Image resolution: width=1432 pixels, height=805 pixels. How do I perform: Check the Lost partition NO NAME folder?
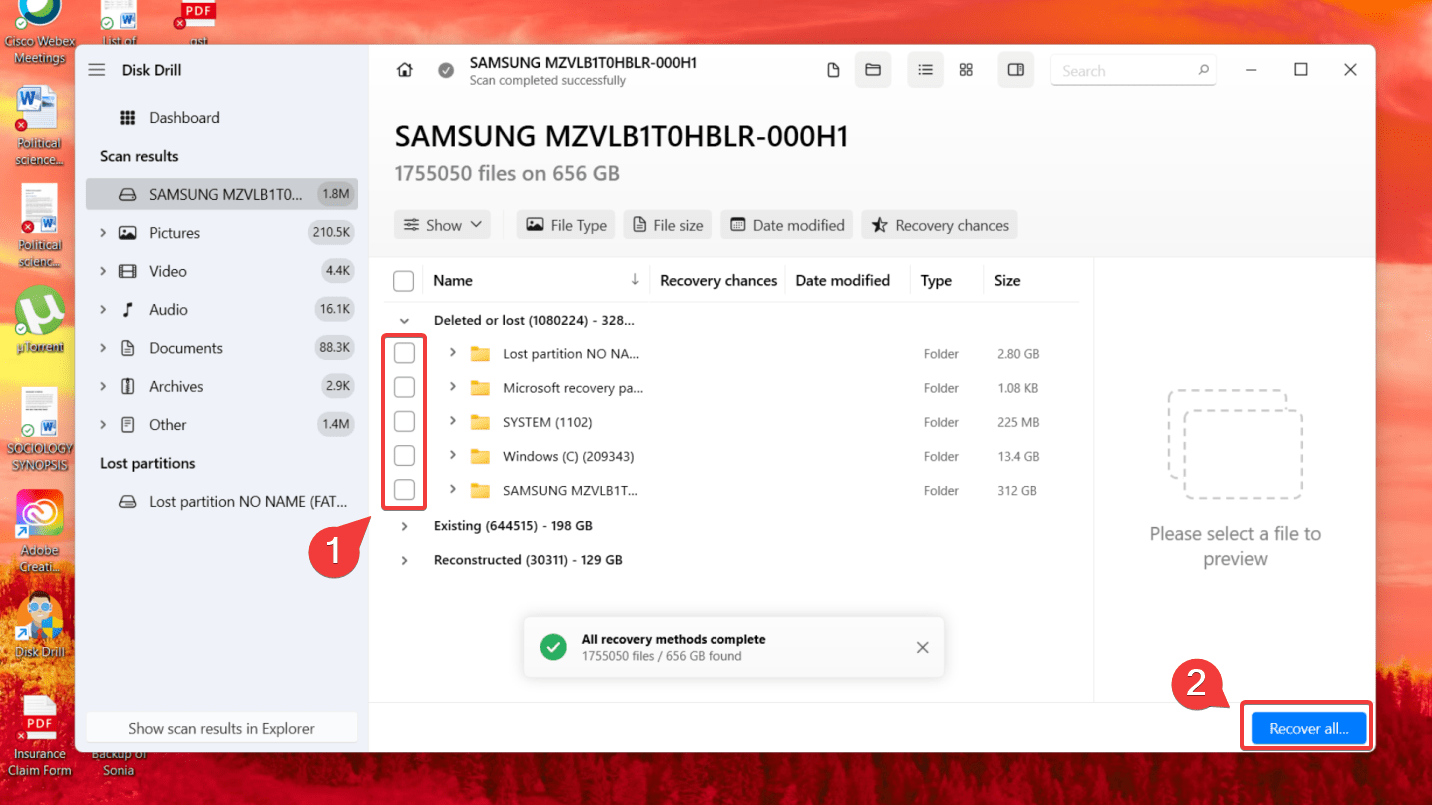(x=404, y=353)
